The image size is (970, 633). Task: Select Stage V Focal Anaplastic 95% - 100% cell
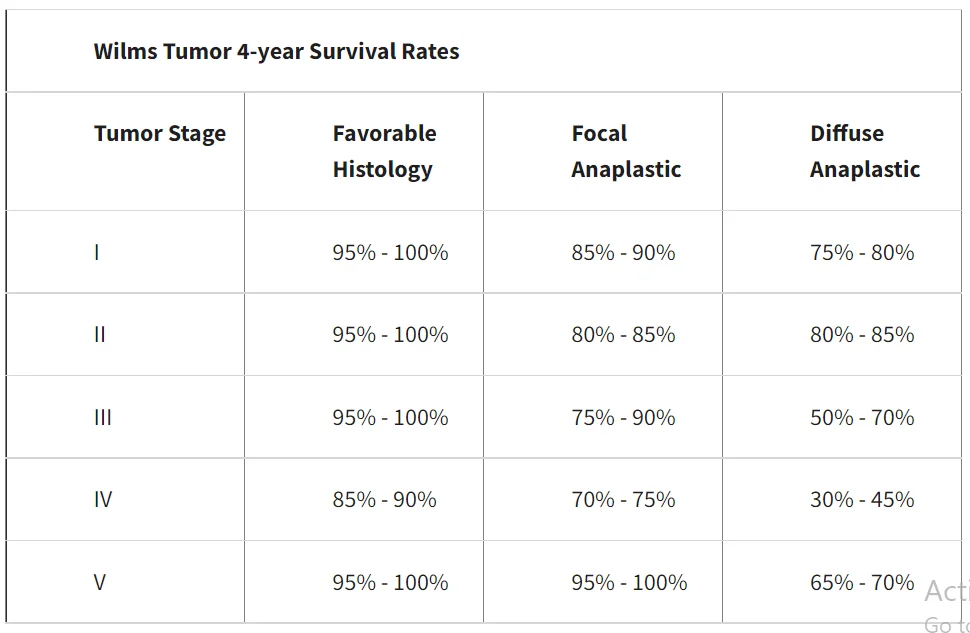[629, 583]
